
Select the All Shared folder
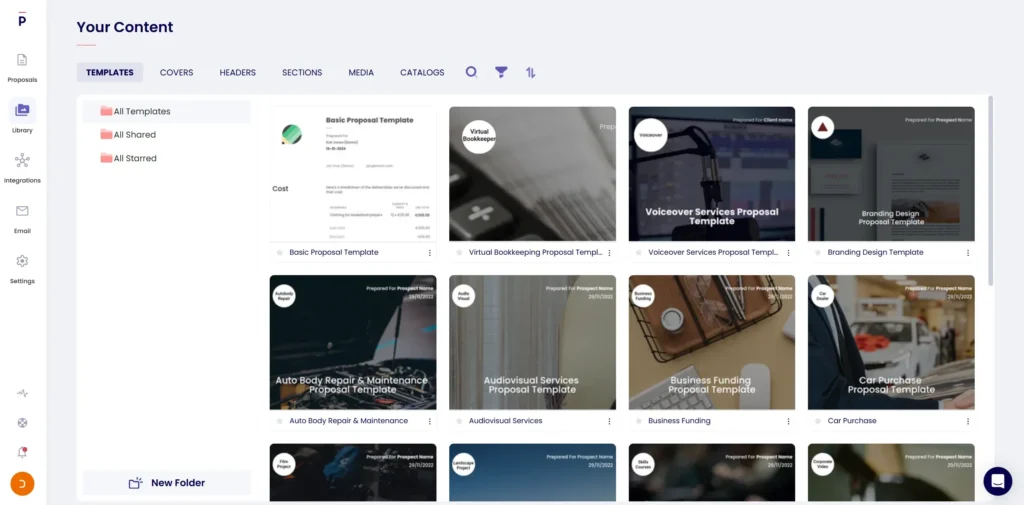[x=134, y=135]
